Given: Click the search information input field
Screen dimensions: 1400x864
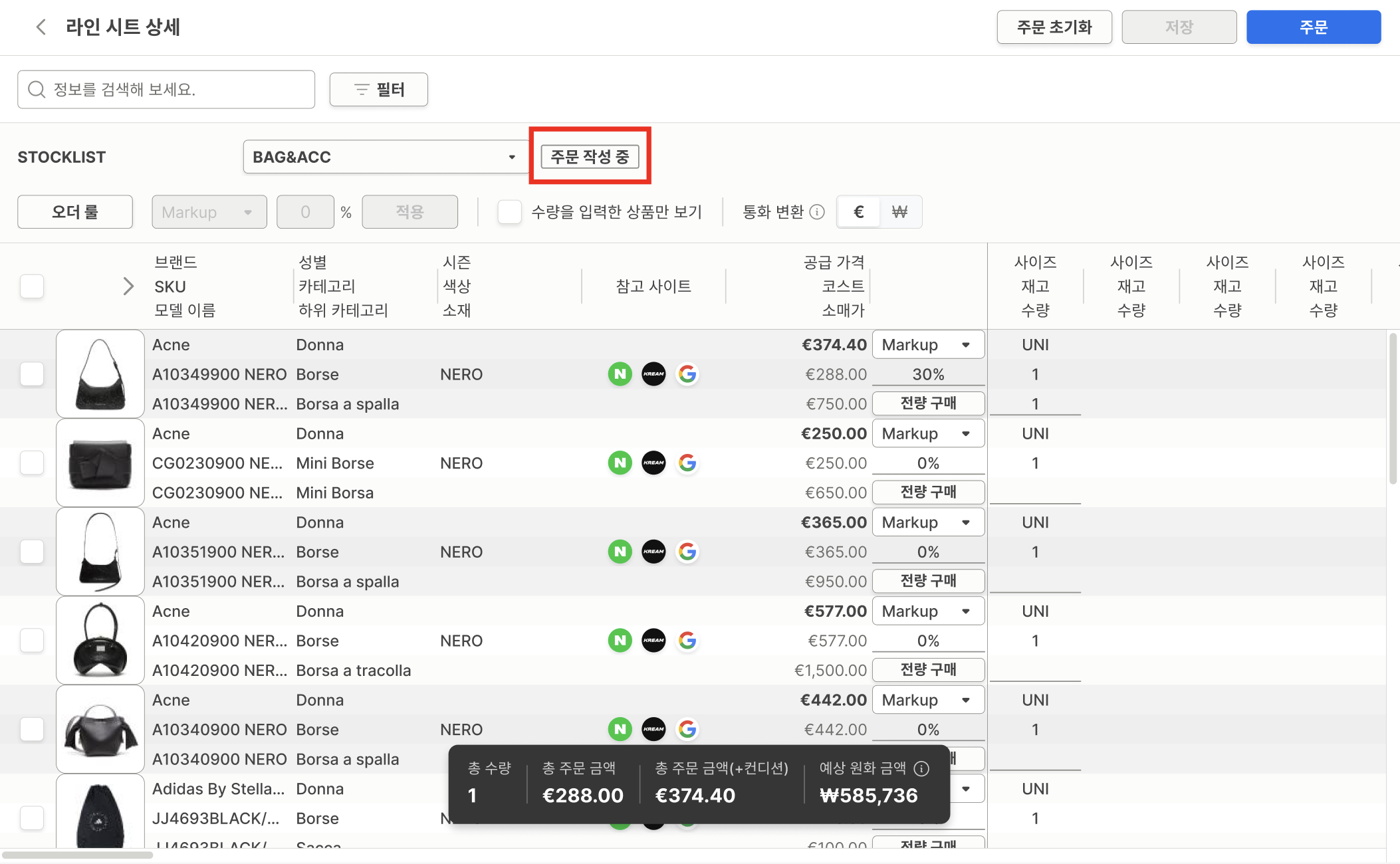Looking at the screenshot, I should 166,90.
